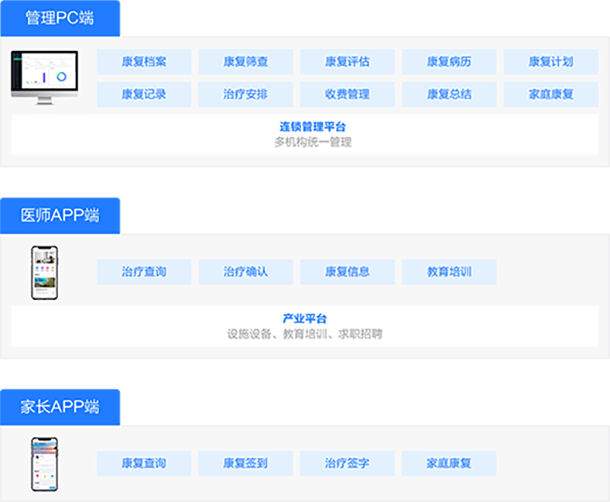
Task: Click the 家长APP phone icon
Action: coord(45,464)
